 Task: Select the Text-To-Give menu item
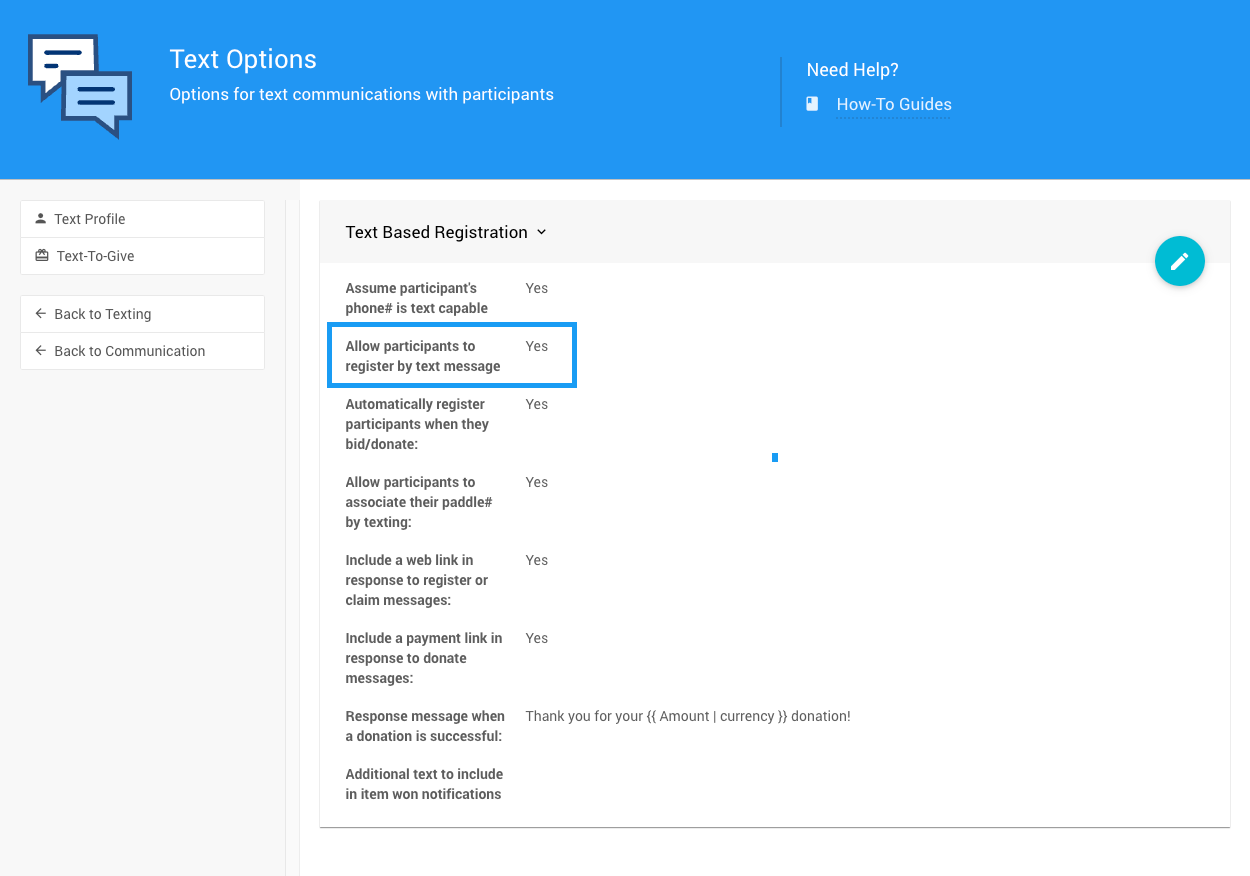tap(95, 256)
